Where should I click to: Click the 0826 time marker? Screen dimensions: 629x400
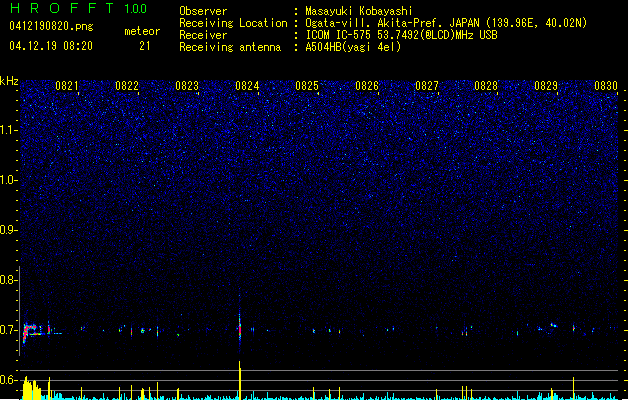pos(367,86)
